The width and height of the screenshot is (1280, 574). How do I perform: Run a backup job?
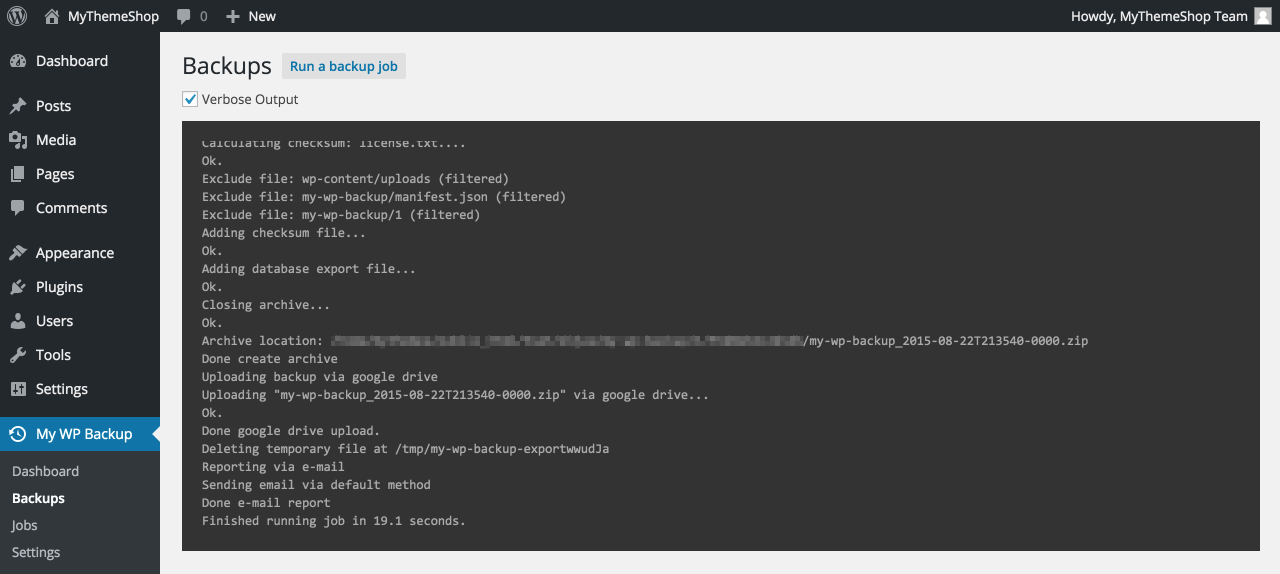(344, 66)
